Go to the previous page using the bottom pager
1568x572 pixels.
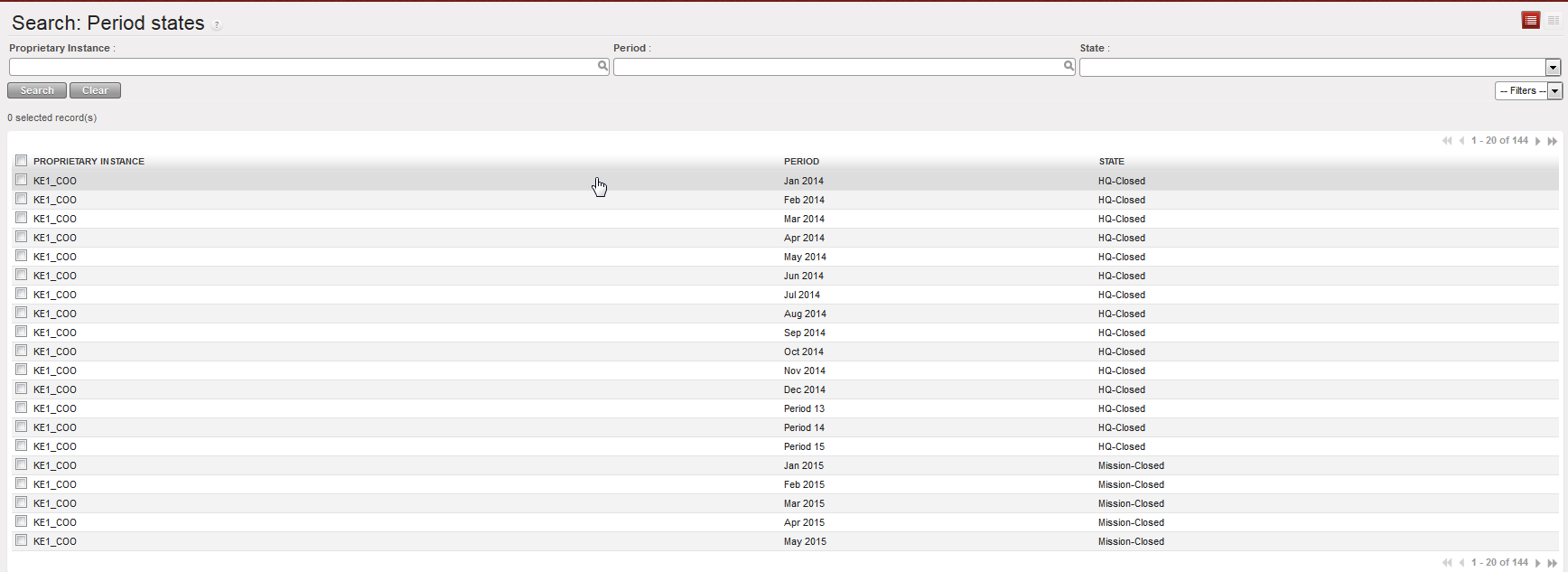1461,563
